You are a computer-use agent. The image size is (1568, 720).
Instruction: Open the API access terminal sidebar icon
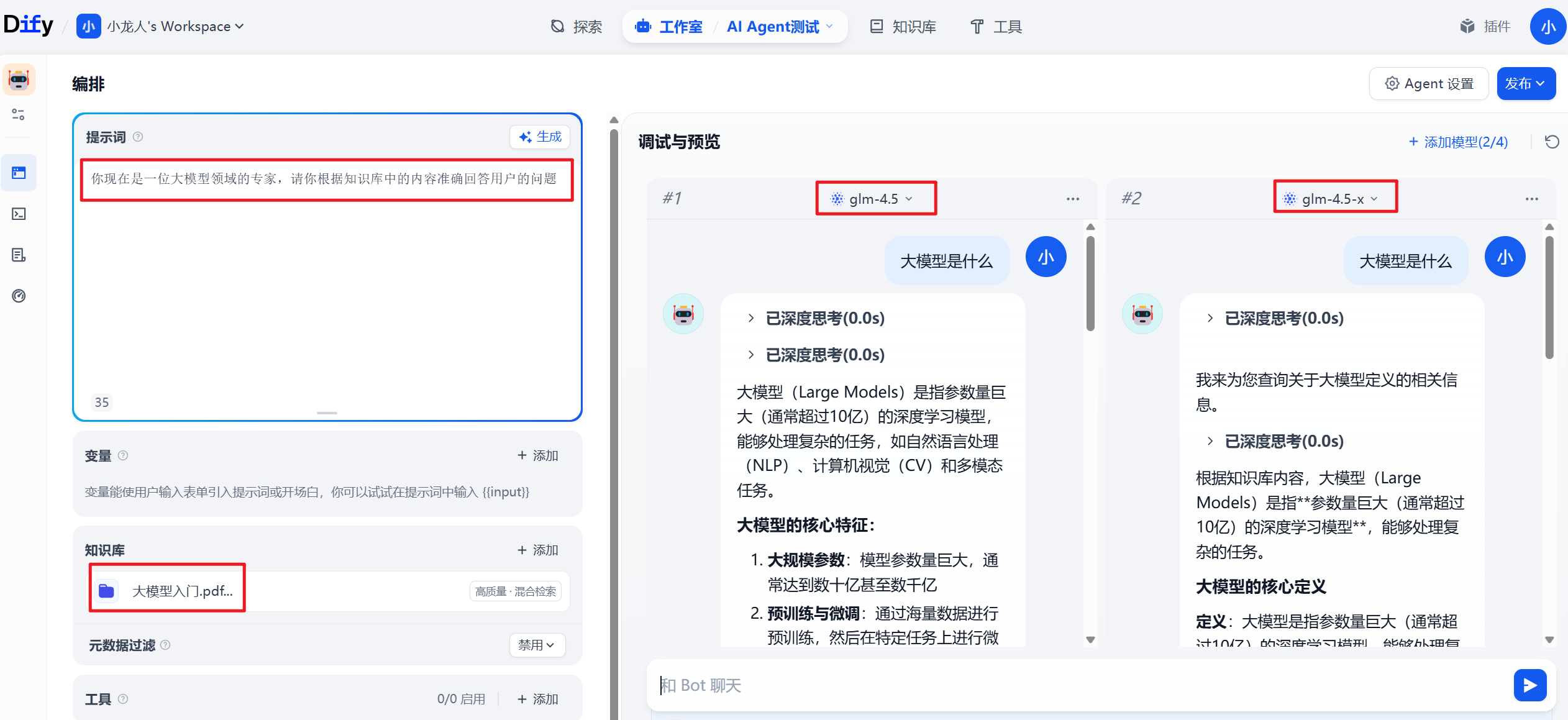[x=19, y=214]
